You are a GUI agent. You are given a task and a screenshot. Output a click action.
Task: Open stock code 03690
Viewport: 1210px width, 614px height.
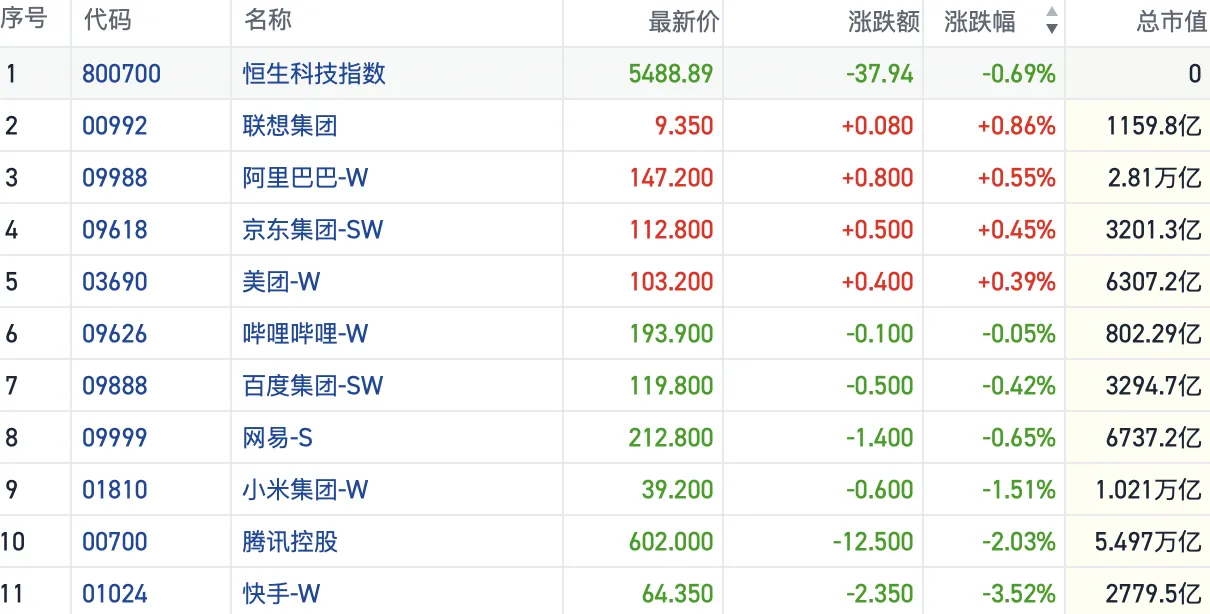pos(115,282)
